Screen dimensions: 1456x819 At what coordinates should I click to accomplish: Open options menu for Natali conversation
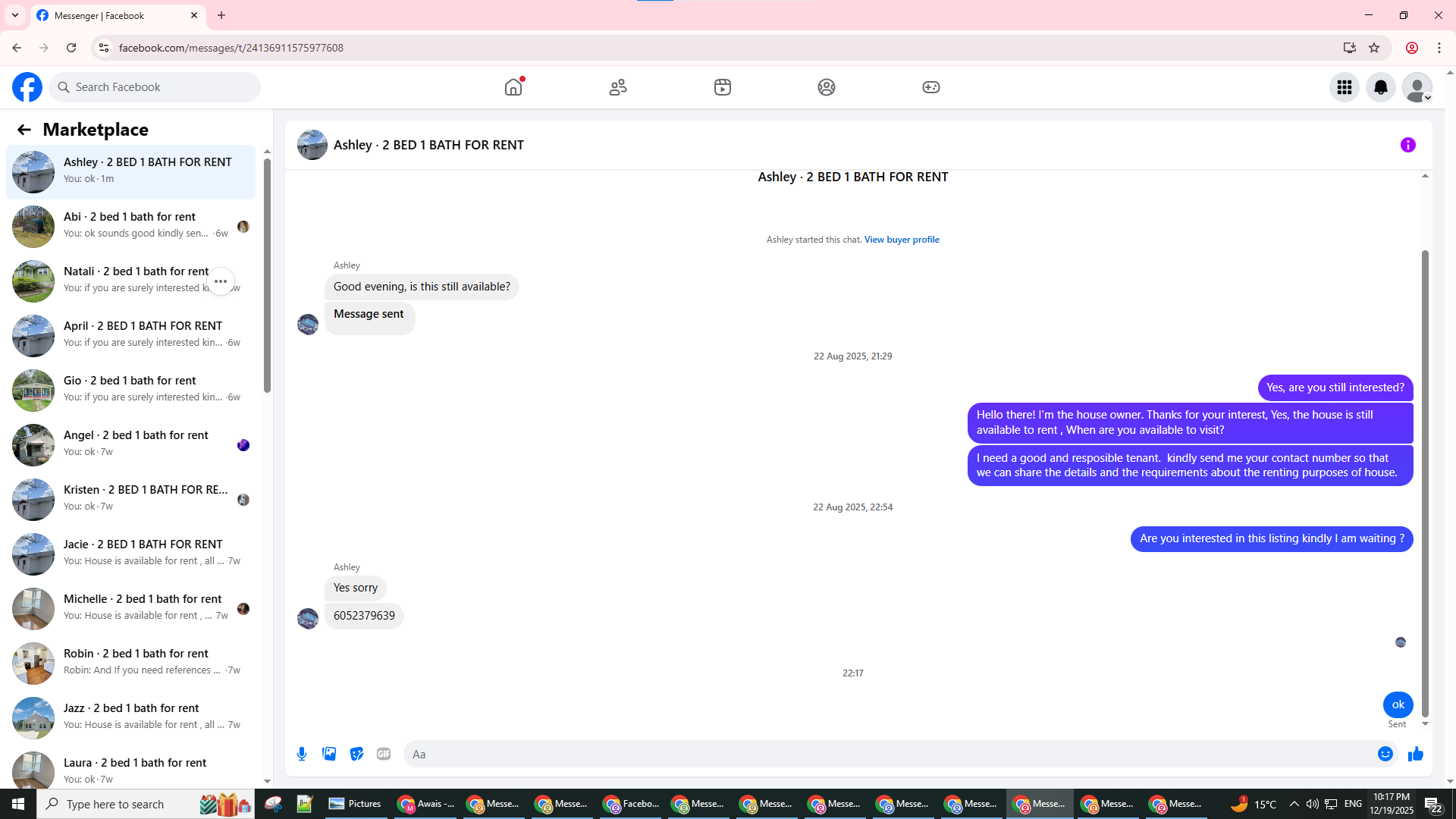point(221,281)
